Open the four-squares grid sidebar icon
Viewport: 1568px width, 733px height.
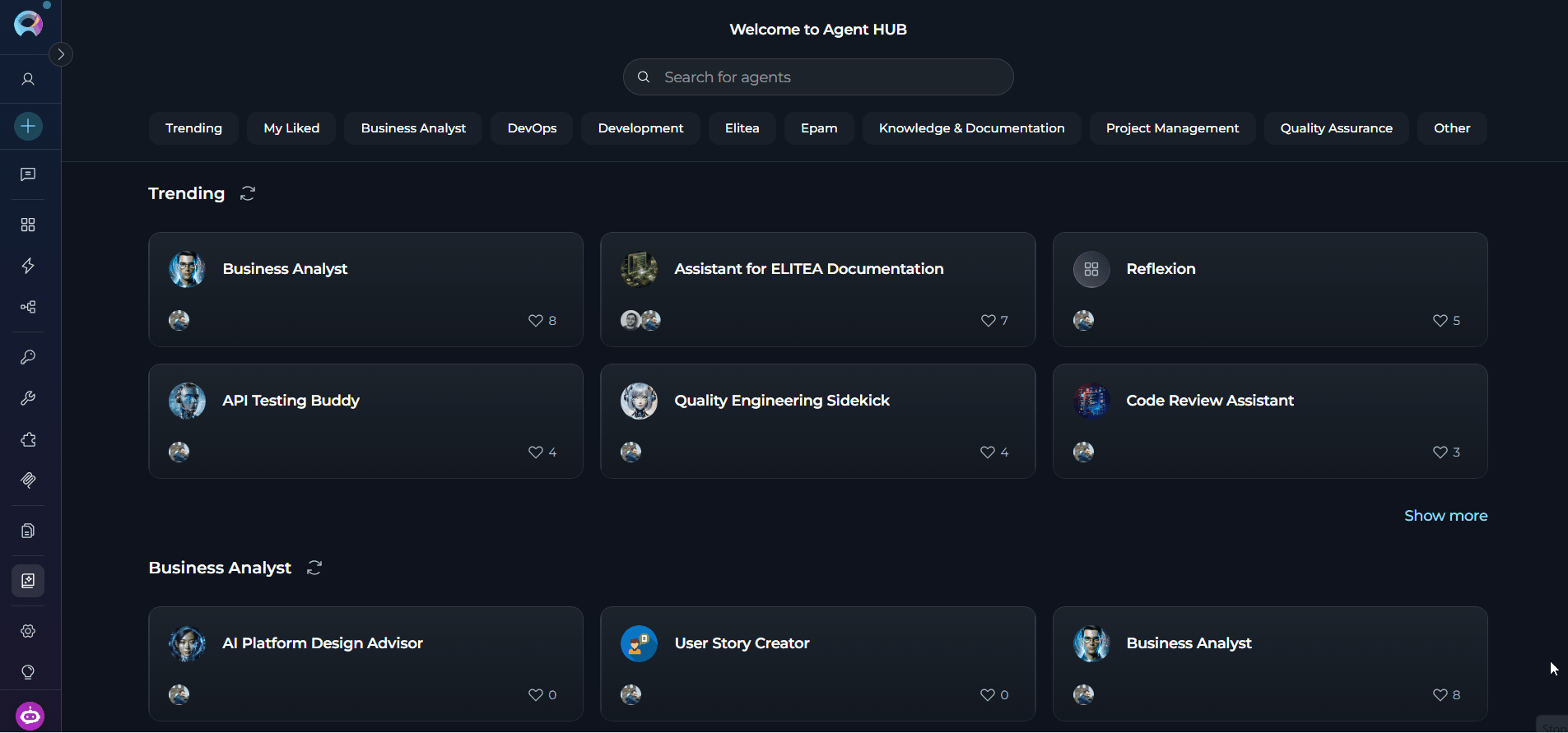tap(28, 225)
